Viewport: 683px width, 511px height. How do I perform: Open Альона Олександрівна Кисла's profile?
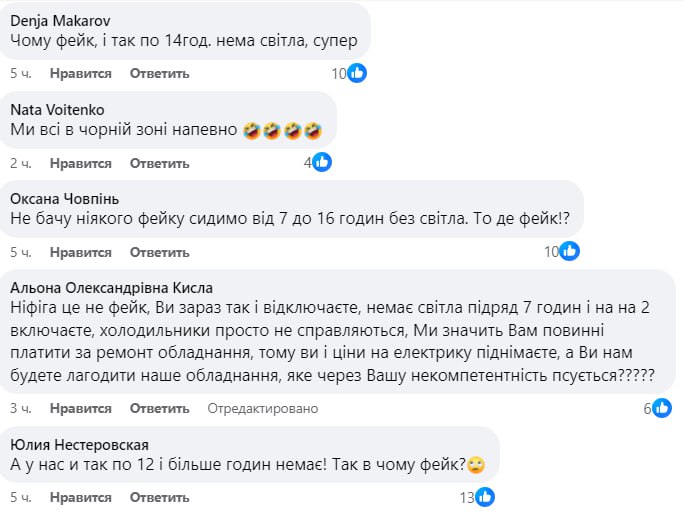point(111,287)
